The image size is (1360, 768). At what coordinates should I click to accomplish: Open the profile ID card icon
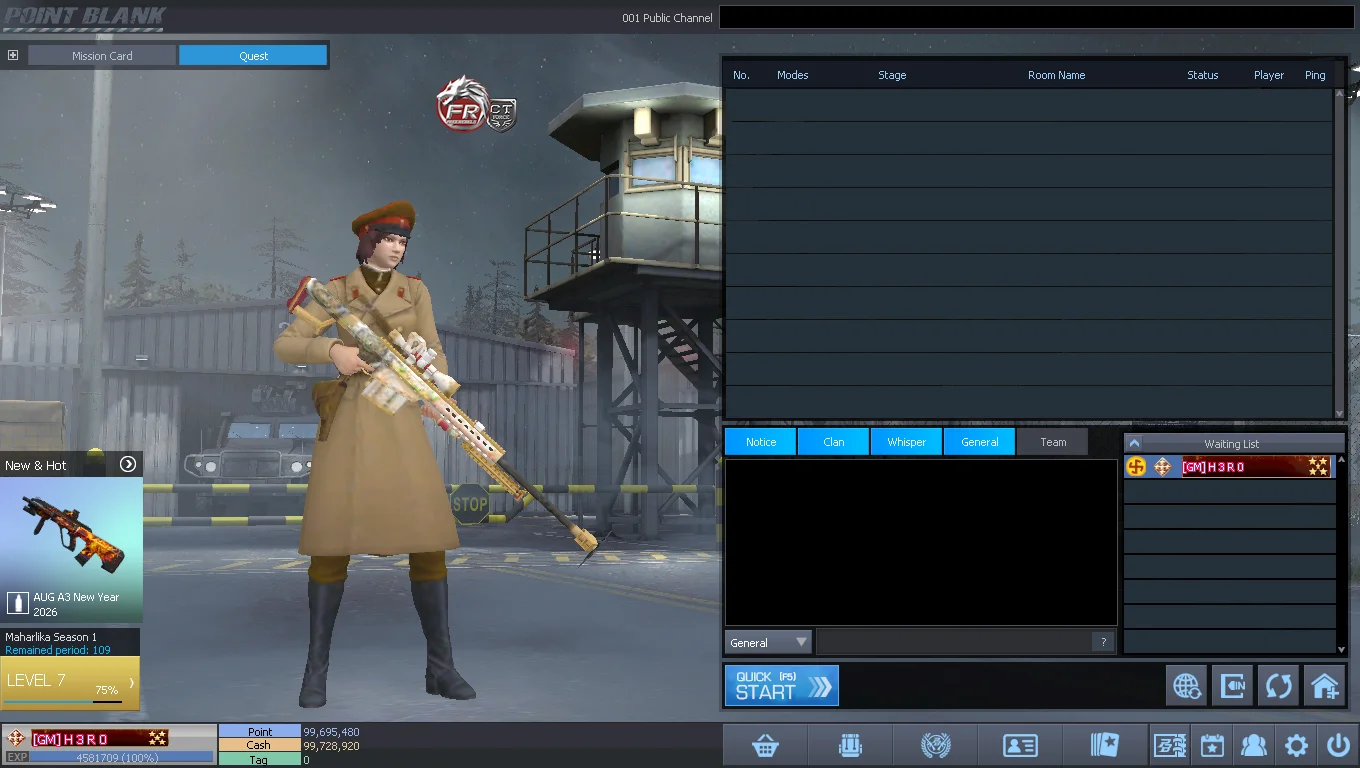(1020, 745)
